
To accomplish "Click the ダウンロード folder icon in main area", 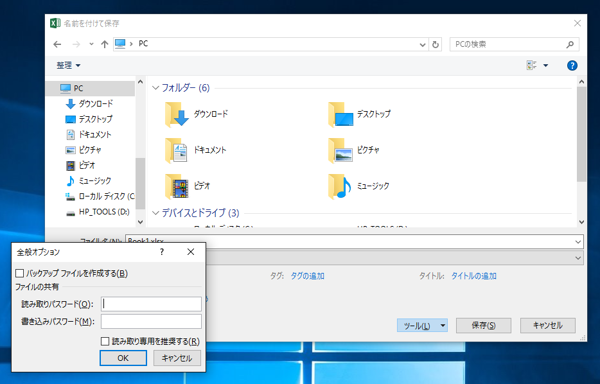I will pyautogui.click(x=176, y=114).
